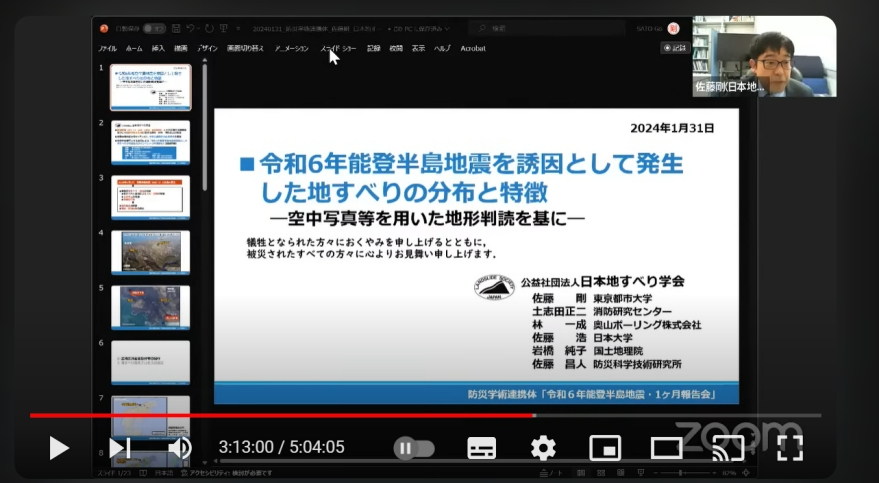Select slide 5 thumbnail

(x=151, y=308)
